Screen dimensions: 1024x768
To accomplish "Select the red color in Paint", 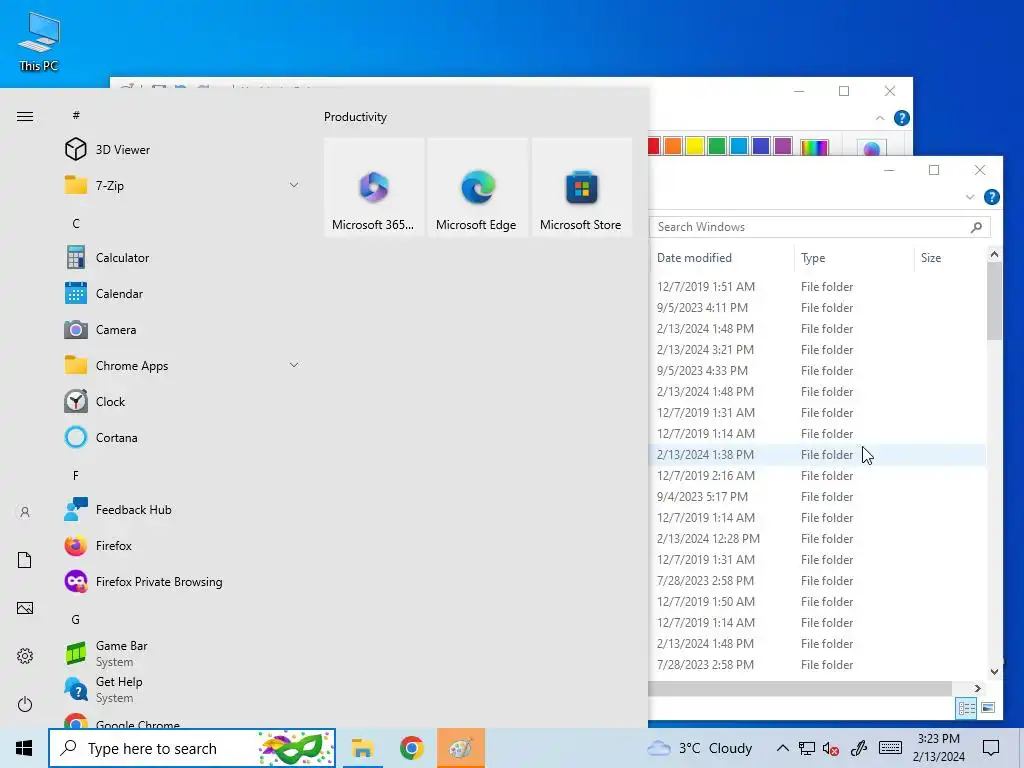I will tap(653, 146).
